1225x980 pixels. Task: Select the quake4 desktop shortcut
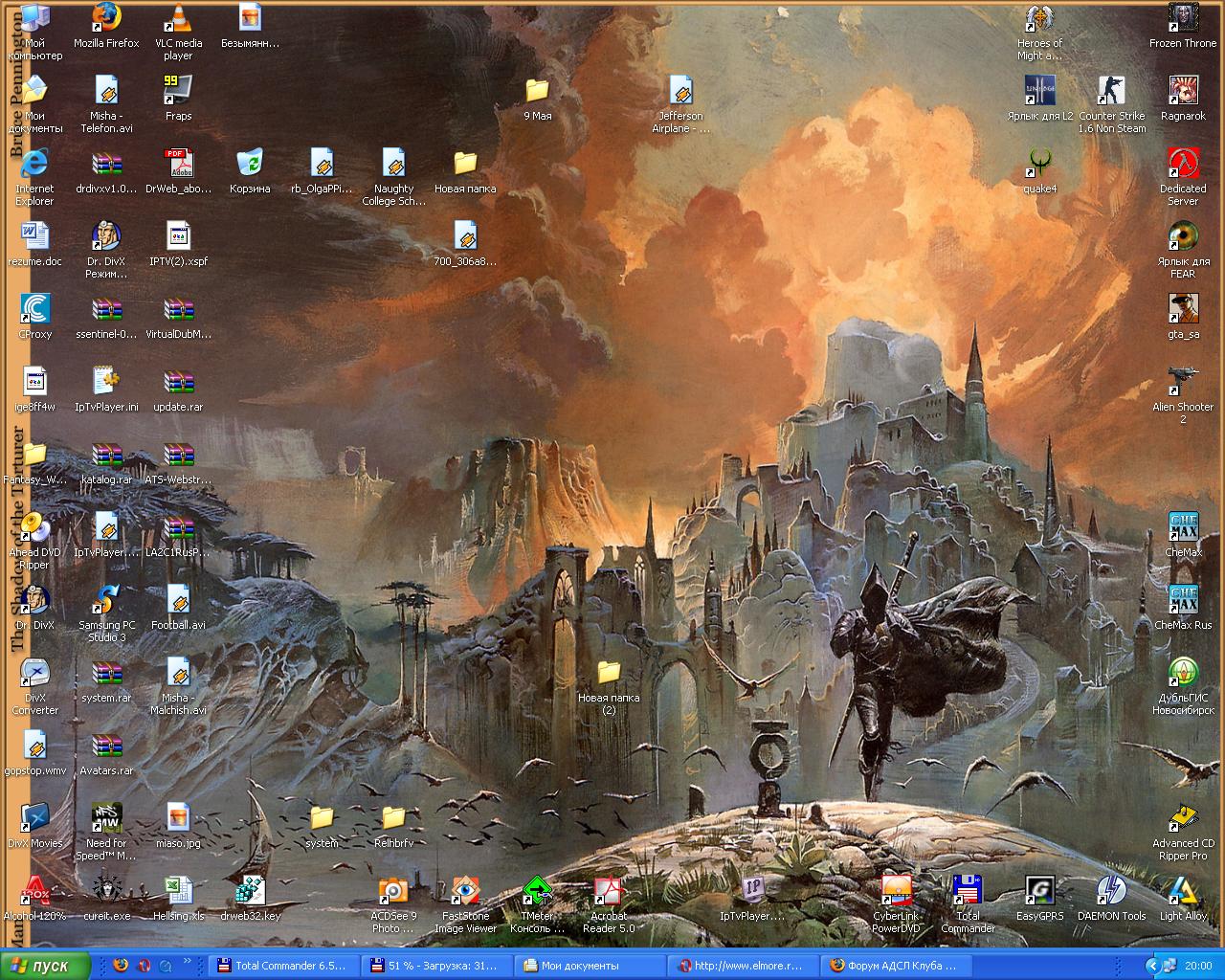click(1039, 165)
